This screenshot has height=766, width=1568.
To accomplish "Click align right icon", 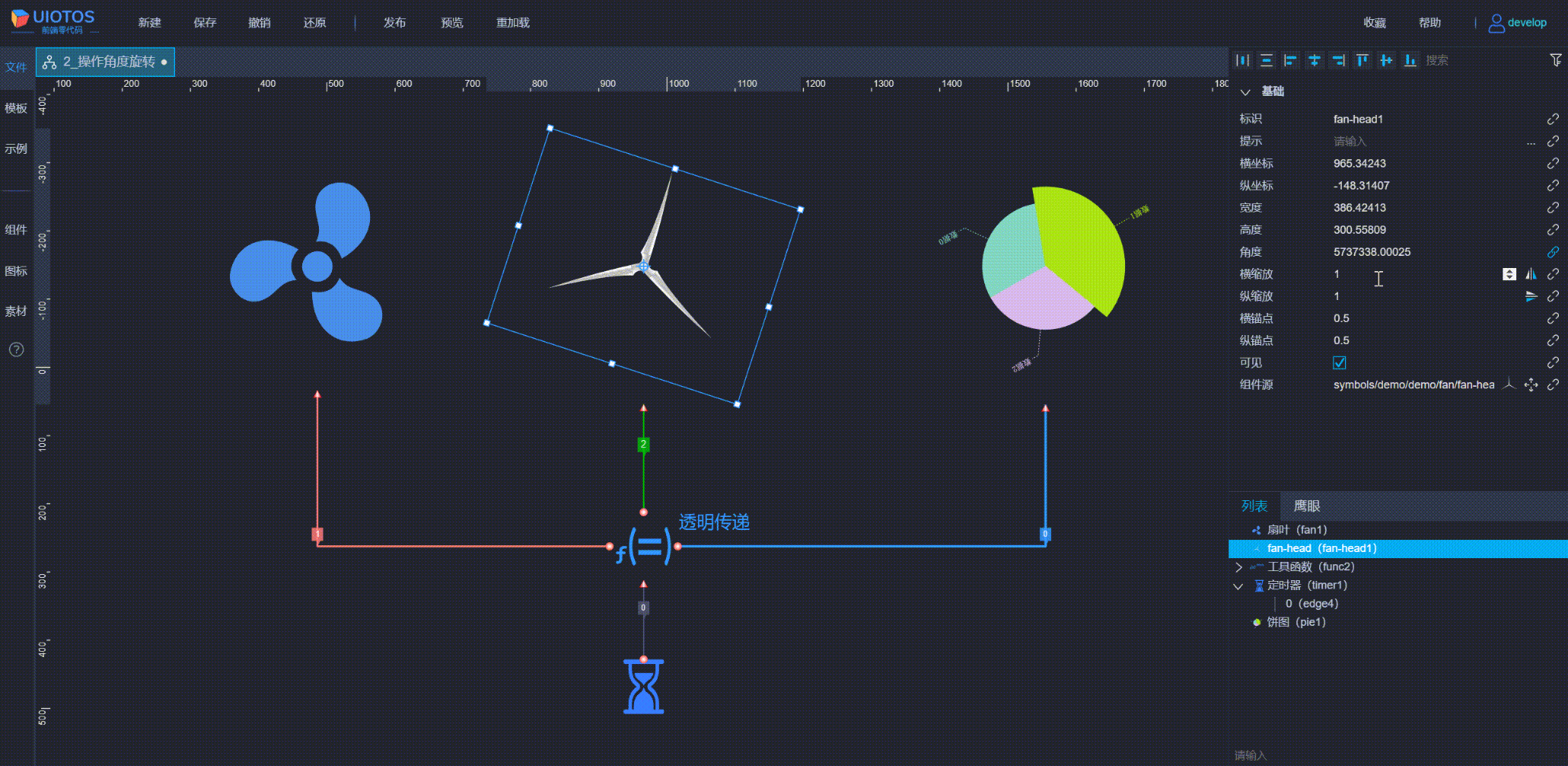I will 1338,60.
